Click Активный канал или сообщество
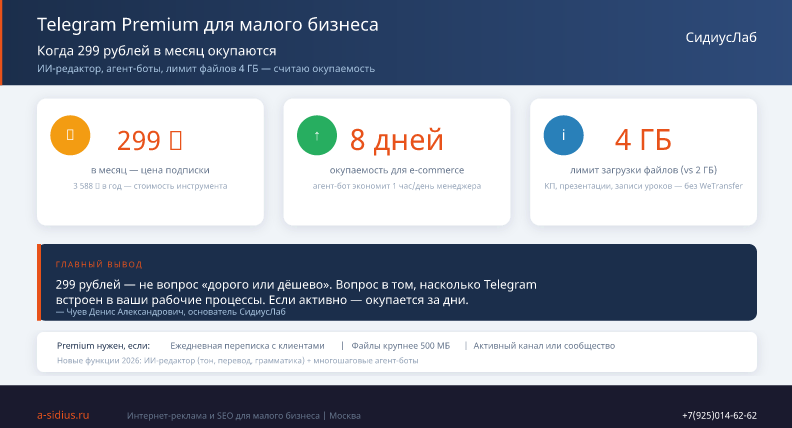The image size is (792, 428). pyautogui.click(x=544, y=346)
